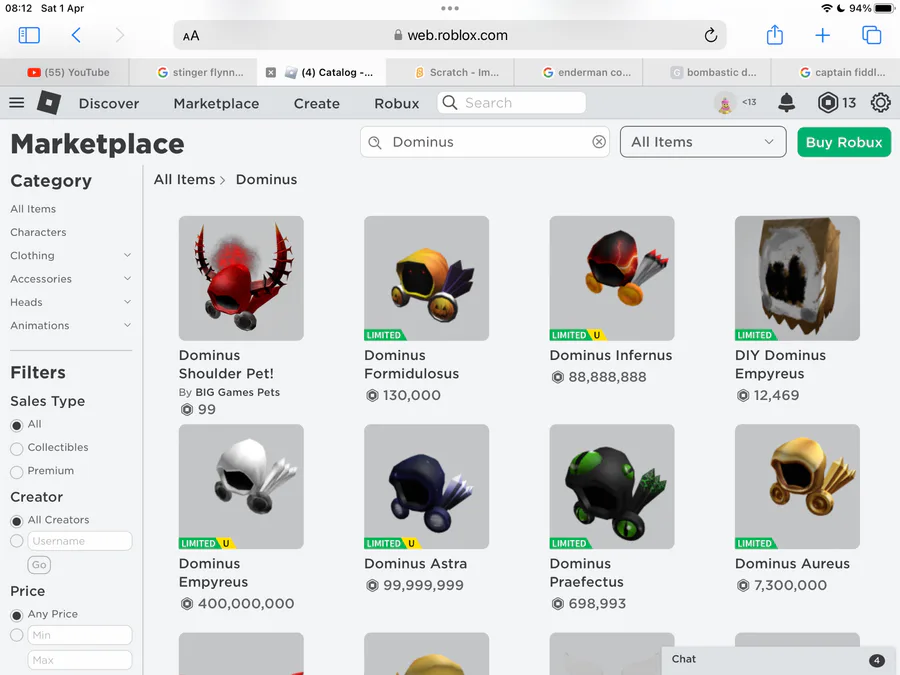Focus the Max price input field
This screenshot has height=675, width=900.
[x=80, y=660]
